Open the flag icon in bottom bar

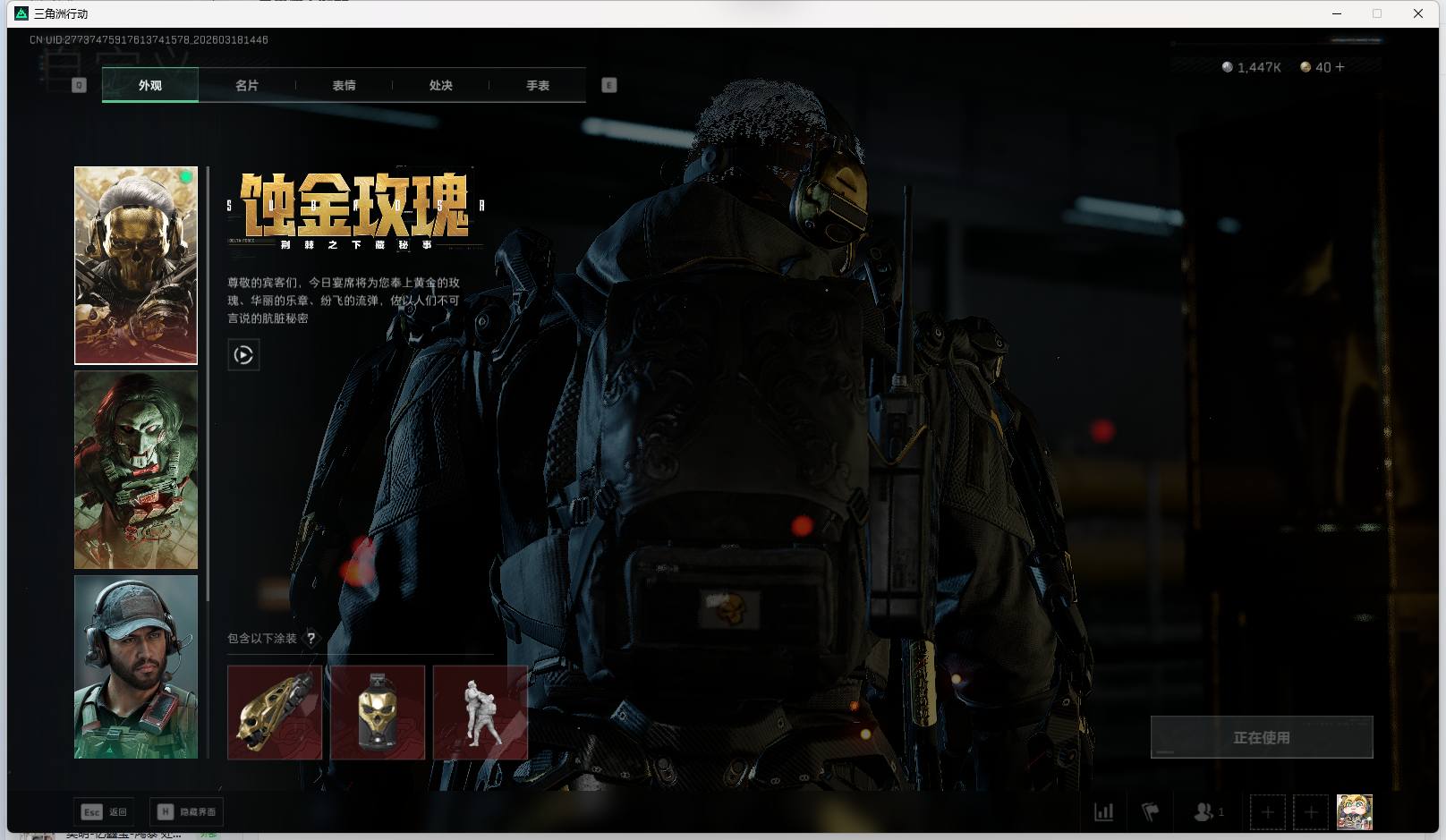(x=1151, y=812)
